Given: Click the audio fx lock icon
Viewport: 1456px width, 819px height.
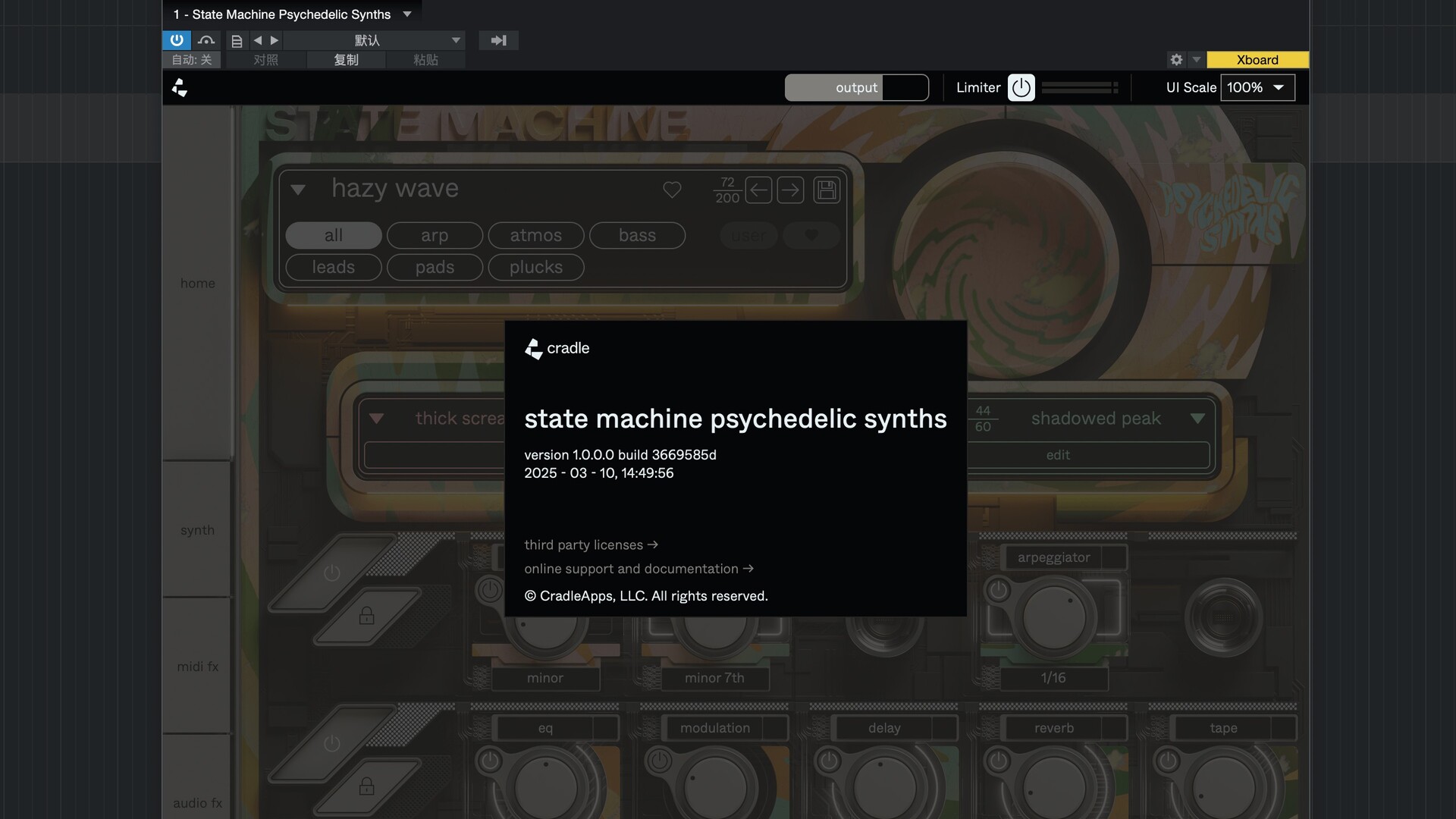Looking at the screenshot, I should tap(366, 786).
